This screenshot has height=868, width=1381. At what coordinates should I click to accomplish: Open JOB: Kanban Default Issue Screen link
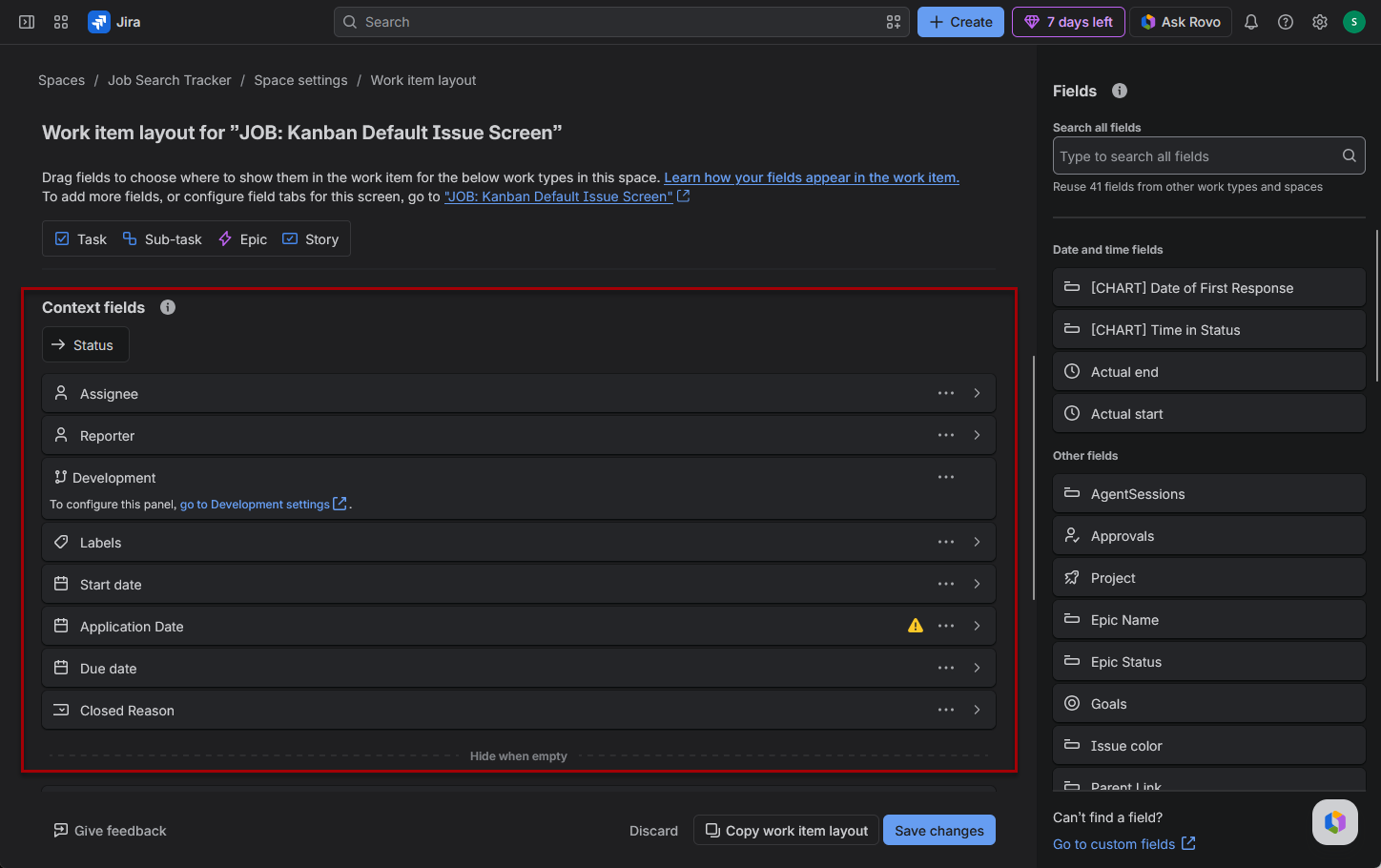tap(558, 196)
